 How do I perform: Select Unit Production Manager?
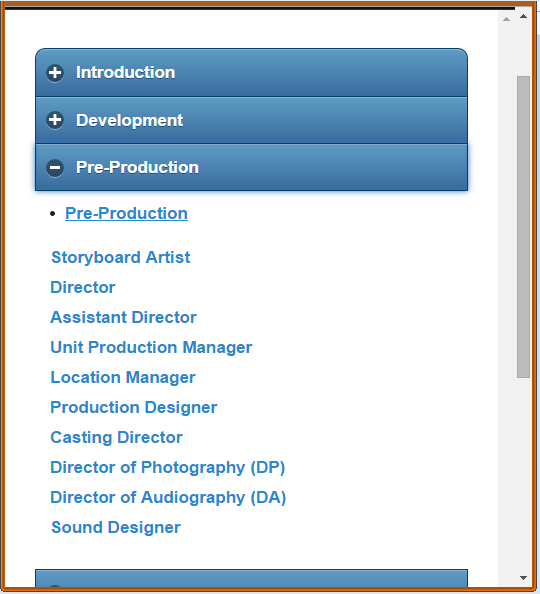tap(151, 347)
